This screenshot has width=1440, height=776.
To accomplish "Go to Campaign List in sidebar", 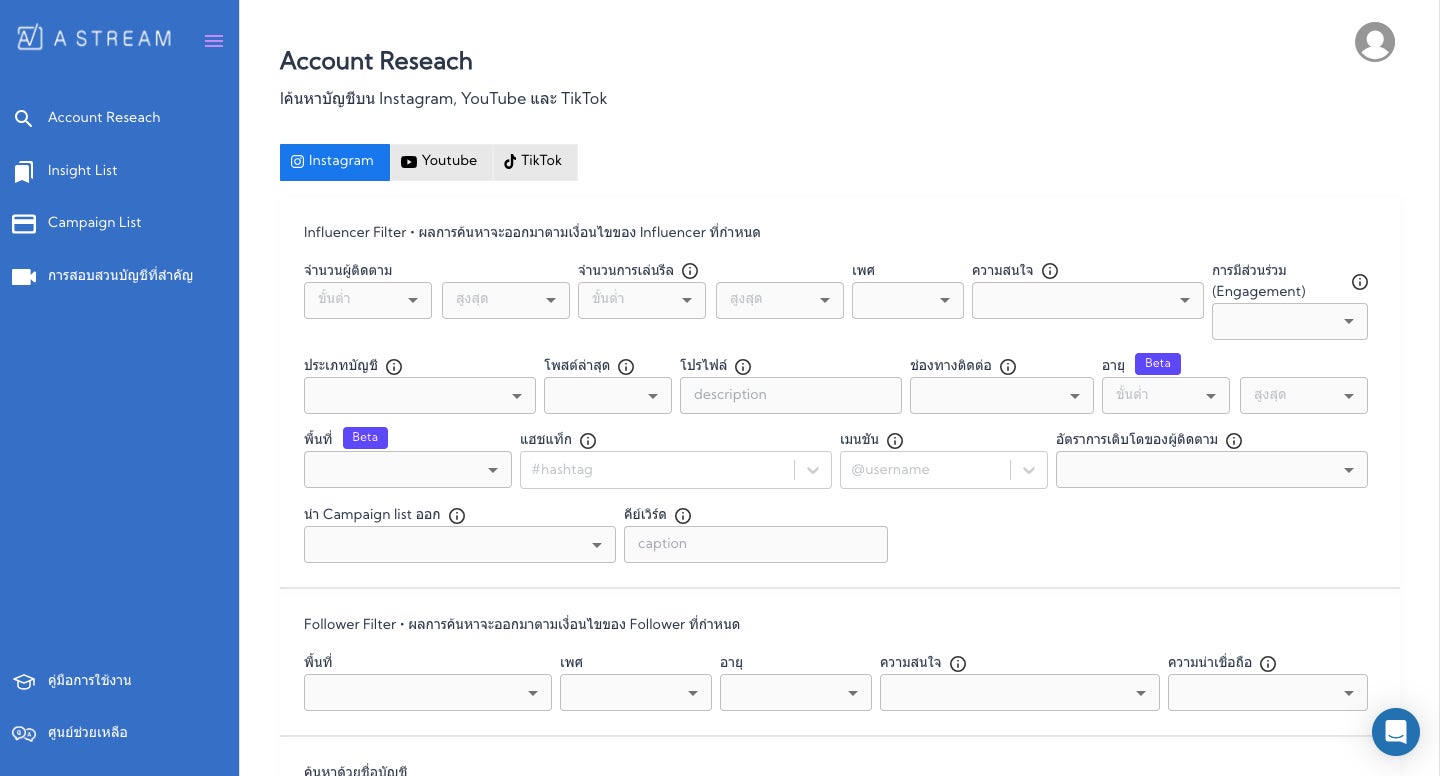I will point(94,223).
